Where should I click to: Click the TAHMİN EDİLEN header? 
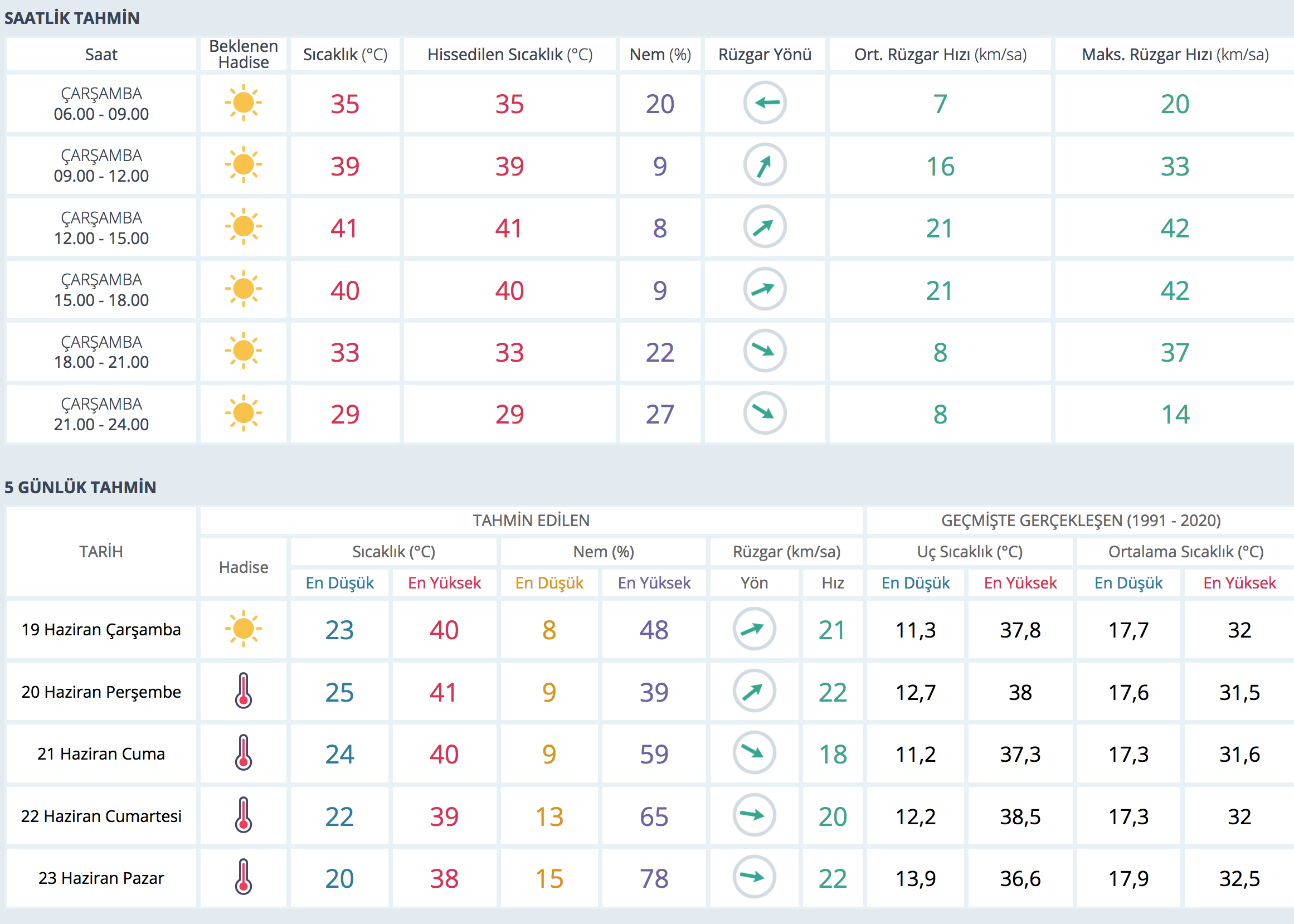(531, 521)
